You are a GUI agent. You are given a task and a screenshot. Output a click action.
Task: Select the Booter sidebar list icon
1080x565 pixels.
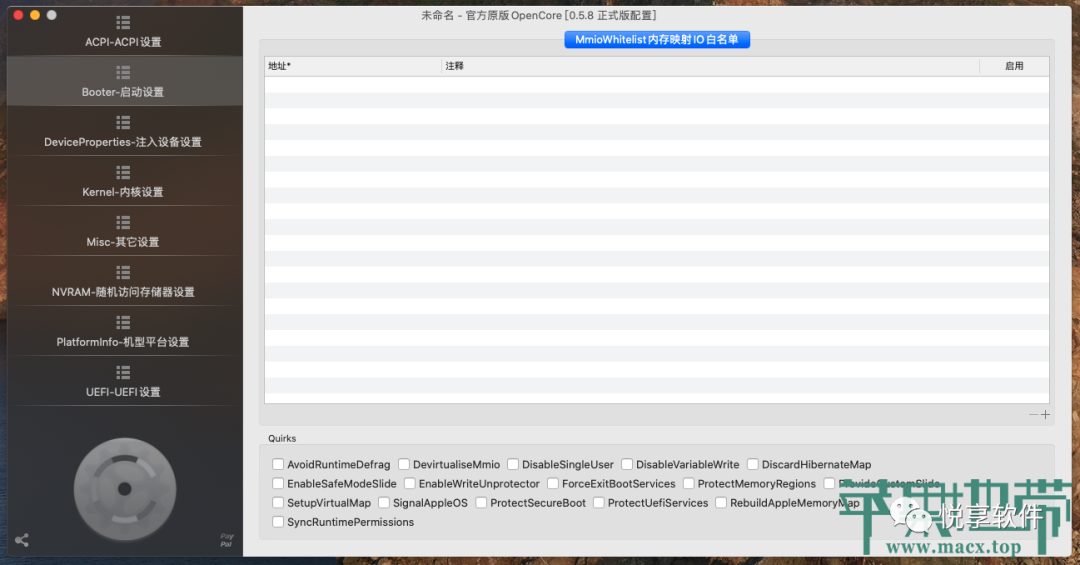pos(123,72)
